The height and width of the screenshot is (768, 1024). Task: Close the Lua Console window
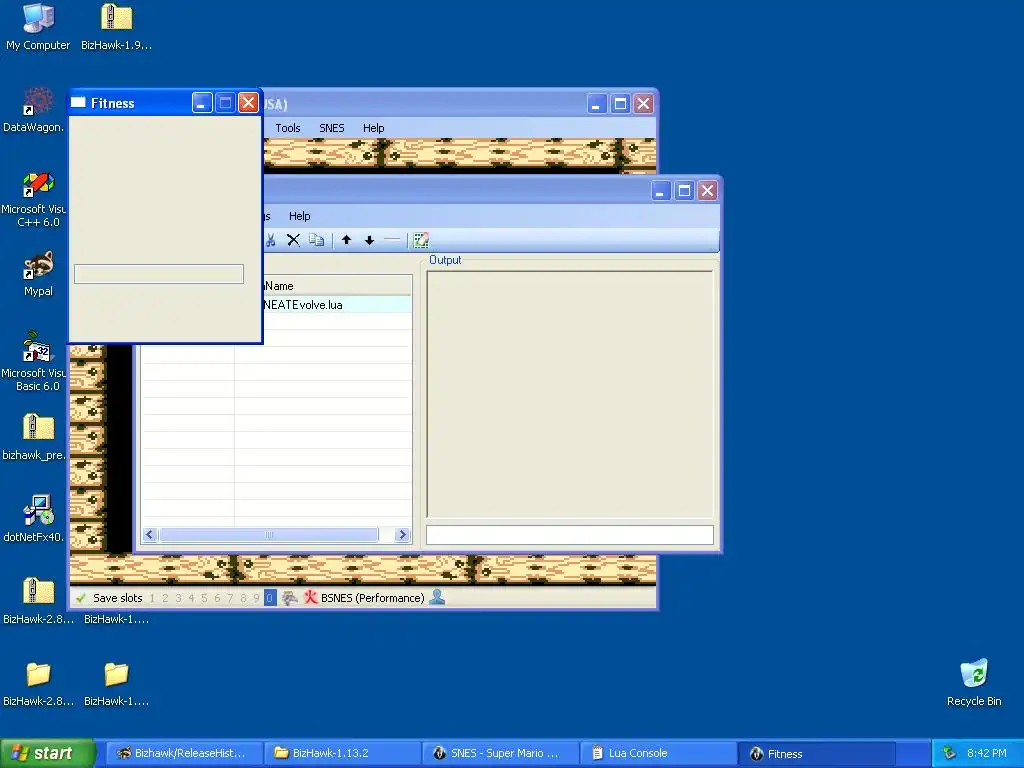[707, 191]
